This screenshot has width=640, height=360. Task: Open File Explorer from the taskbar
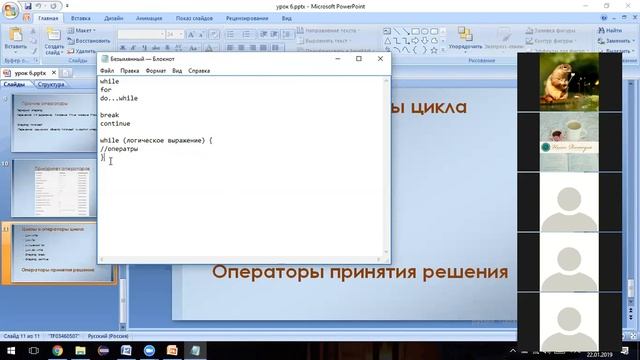click(80, 351)
